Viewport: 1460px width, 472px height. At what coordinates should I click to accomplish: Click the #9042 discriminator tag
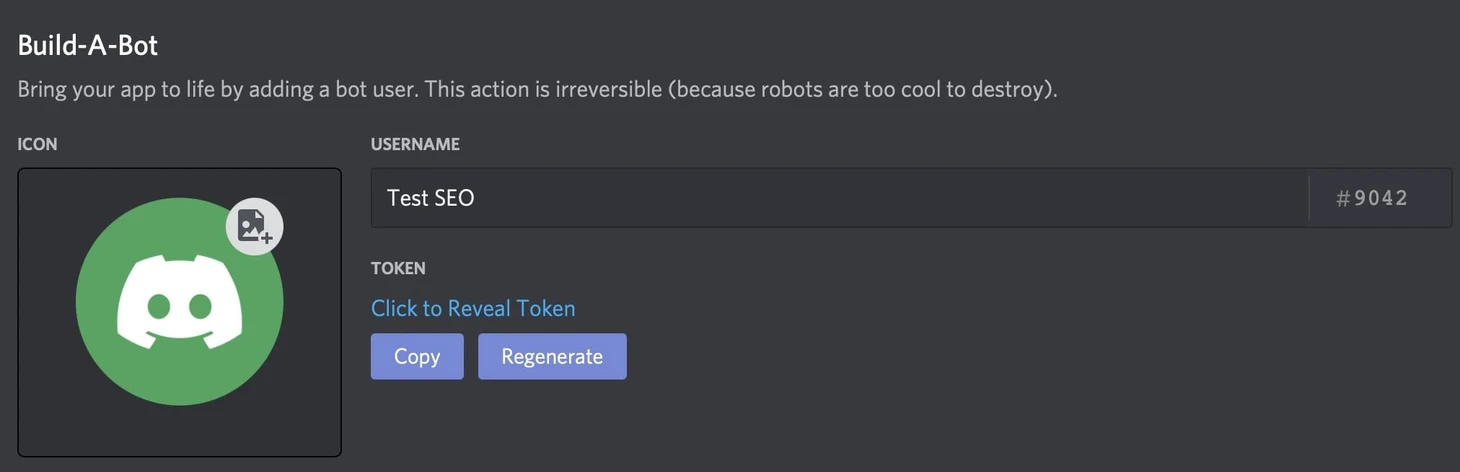click(x=1372, y=198)
